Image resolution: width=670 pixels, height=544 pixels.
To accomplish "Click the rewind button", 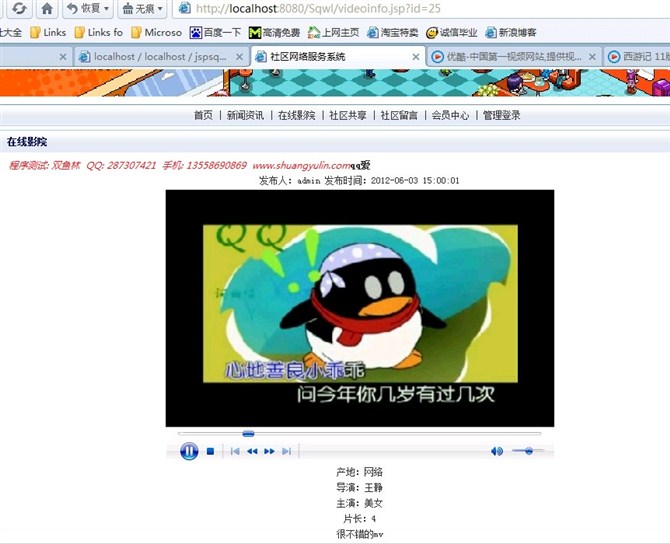I will pos(252,451).
